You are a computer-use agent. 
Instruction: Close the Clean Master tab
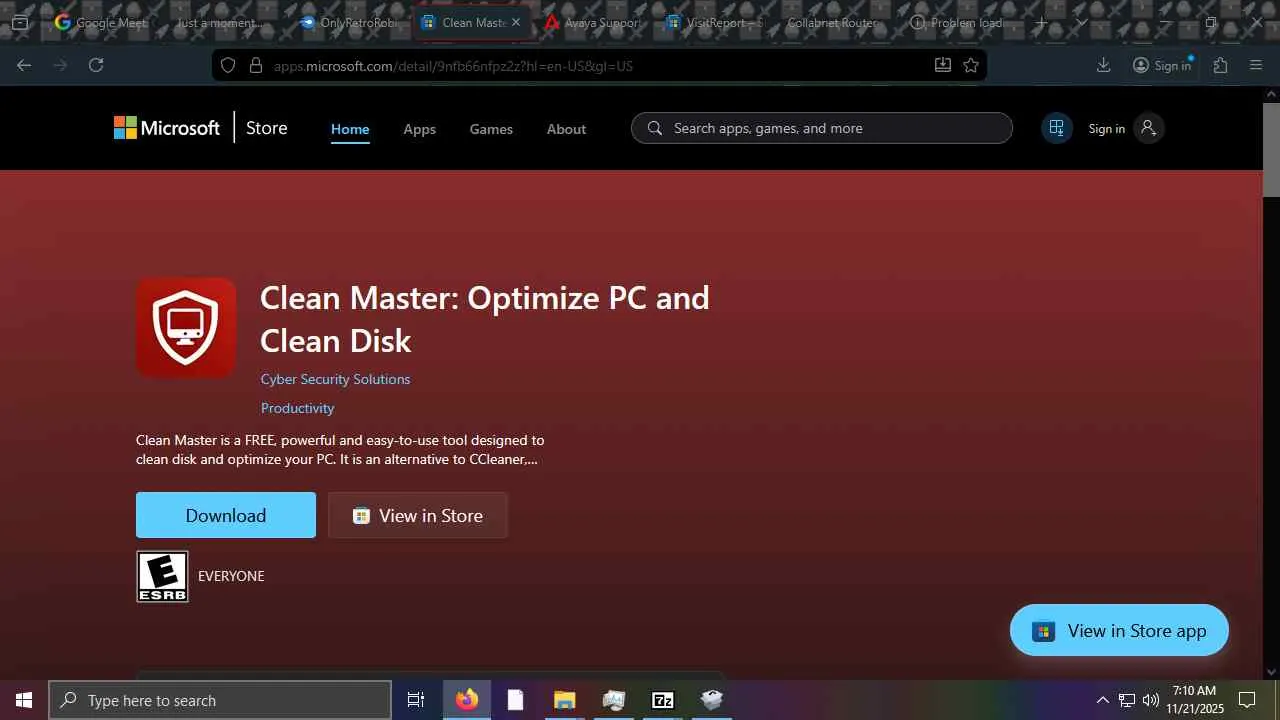pos(516,22)
